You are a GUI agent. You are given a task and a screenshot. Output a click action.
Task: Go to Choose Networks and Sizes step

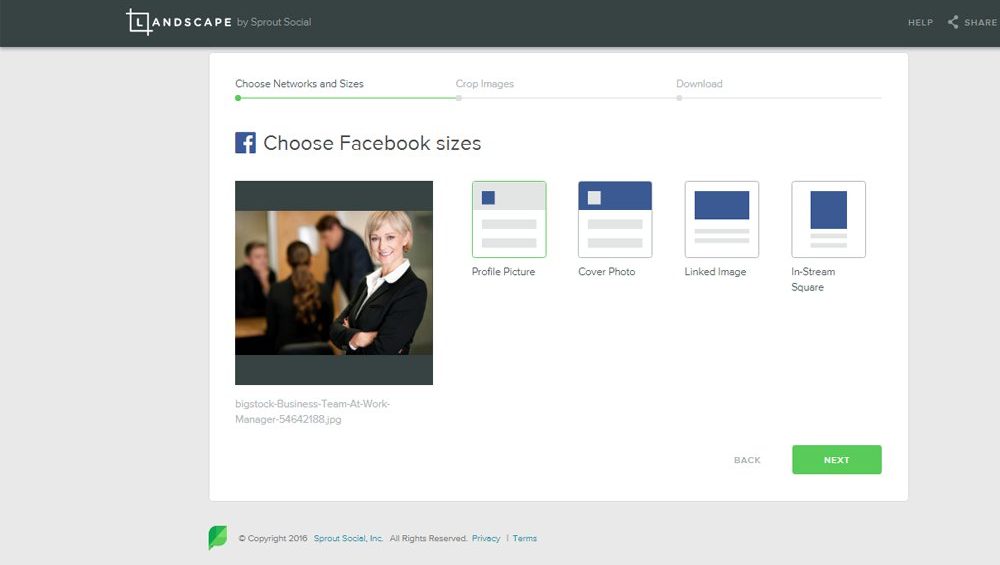[x=299, y=84]
